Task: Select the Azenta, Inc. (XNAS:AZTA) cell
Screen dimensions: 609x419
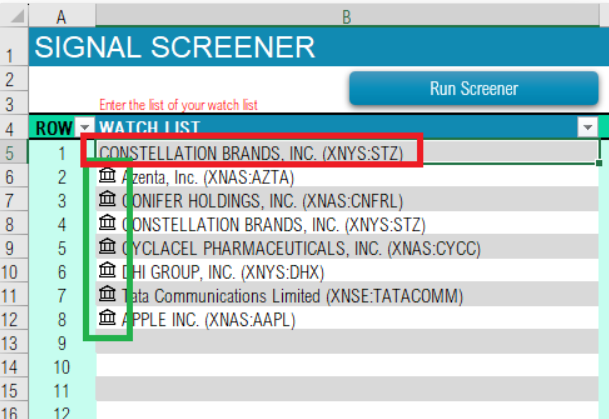Action: (x=347, y=177)
